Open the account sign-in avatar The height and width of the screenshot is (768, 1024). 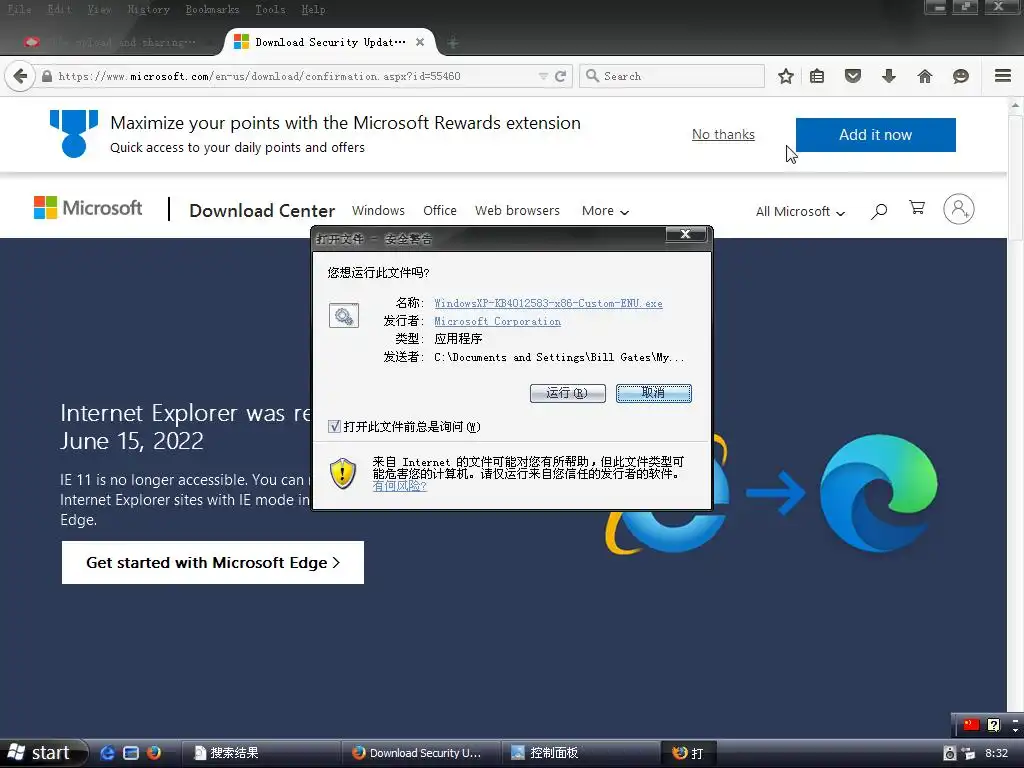[959, 209]
